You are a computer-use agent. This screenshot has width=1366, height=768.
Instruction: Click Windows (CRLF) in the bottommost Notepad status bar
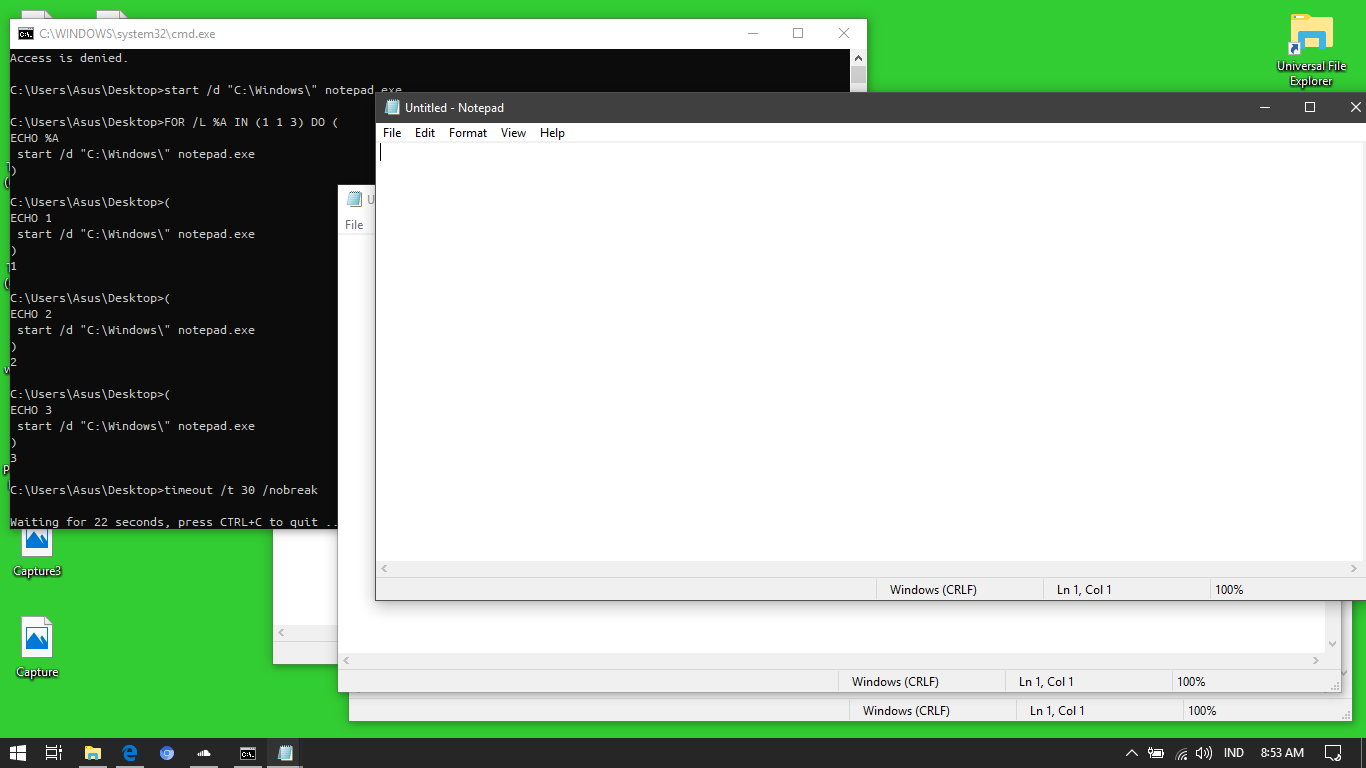click(906, 711)
